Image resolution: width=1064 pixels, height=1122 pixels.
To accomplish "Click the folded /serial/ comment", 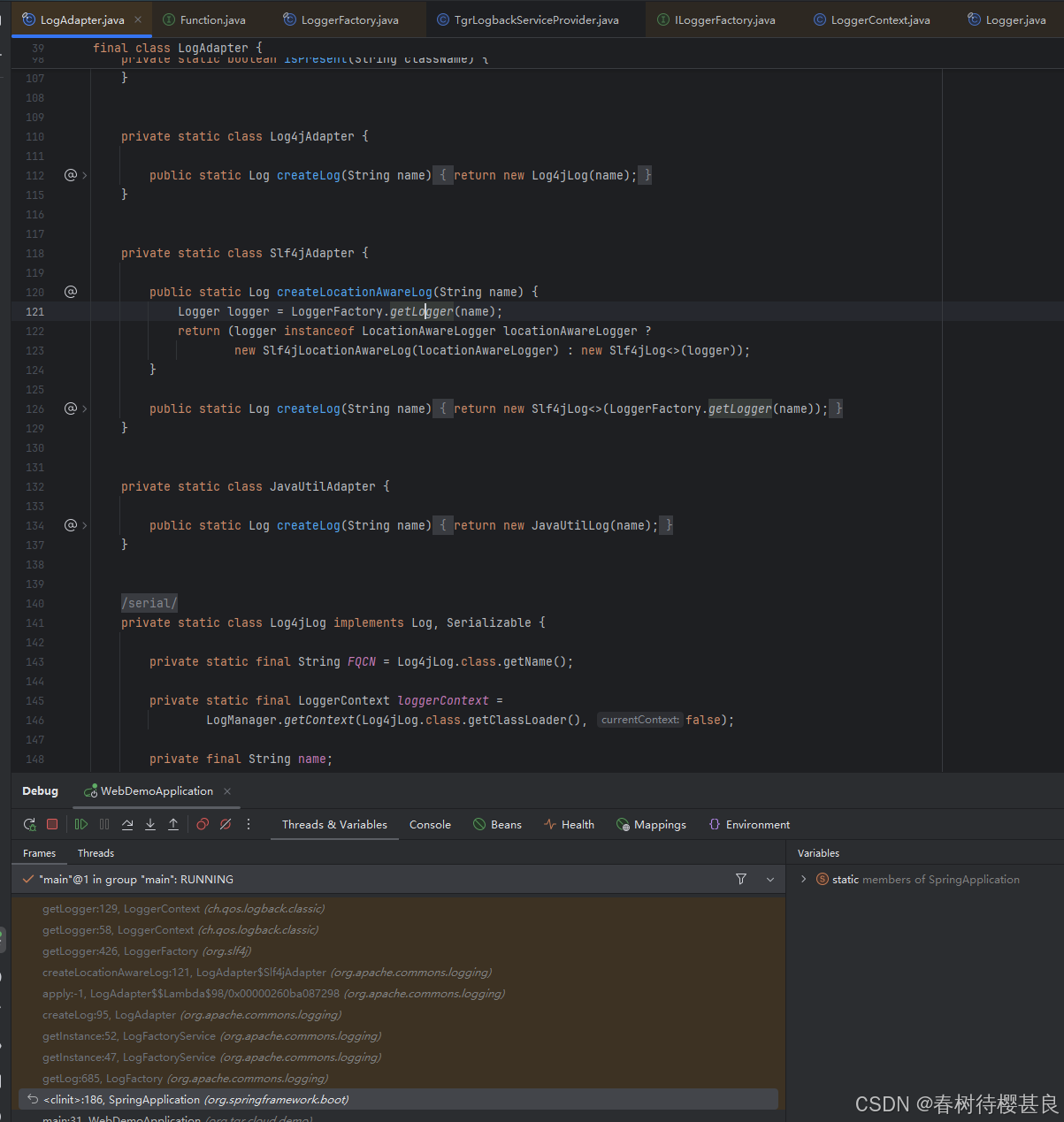I will pyautogui.click(x=149, y=603).
